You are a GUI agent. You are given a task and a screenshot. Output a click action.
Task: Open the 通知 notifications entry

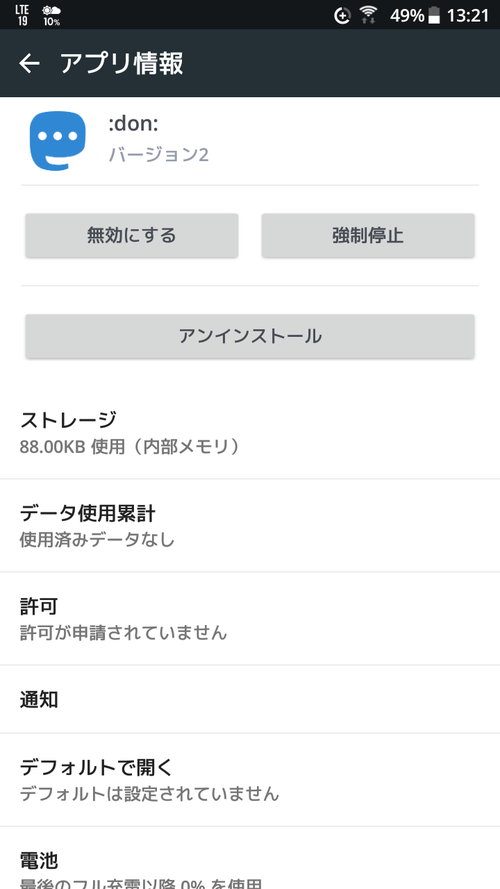coord(250,700)
